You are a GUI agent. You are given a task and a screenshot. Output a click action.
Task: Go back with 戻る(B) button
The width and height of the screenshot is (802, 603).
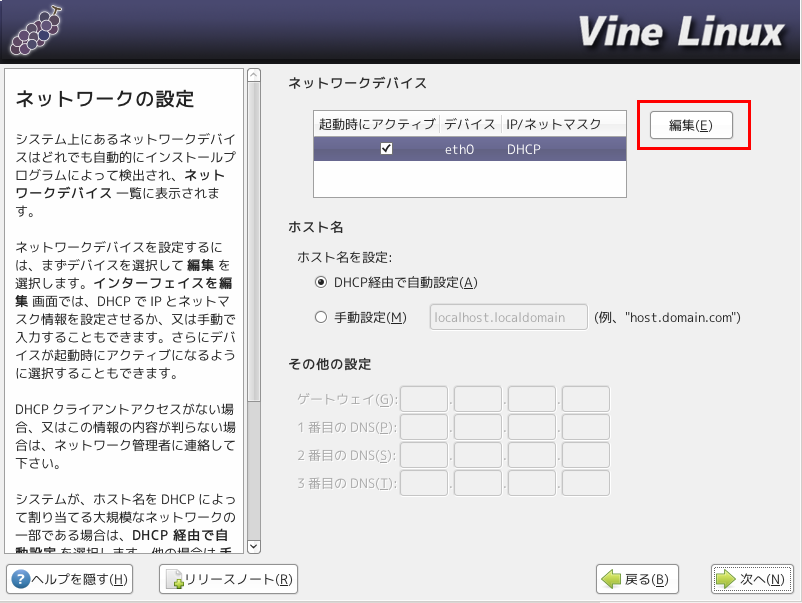click(637, 579)
